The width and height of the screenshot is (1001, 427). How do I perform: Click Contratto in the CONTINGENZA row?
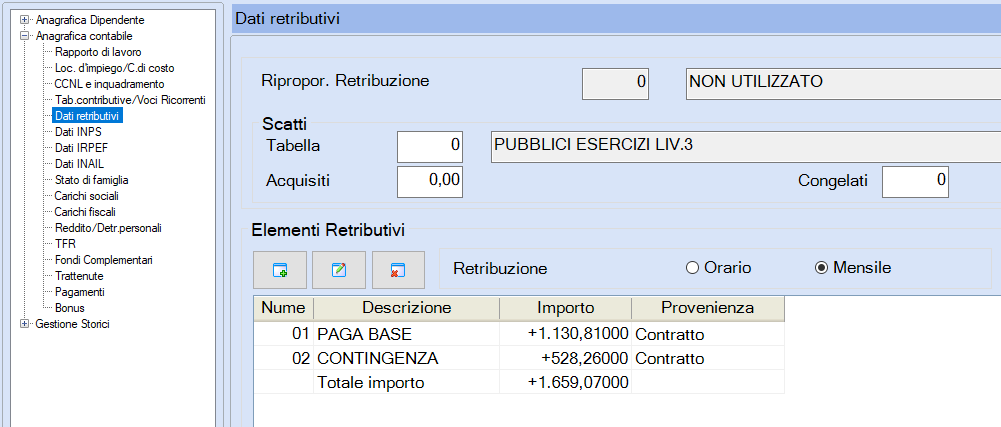tap(708, 358)
